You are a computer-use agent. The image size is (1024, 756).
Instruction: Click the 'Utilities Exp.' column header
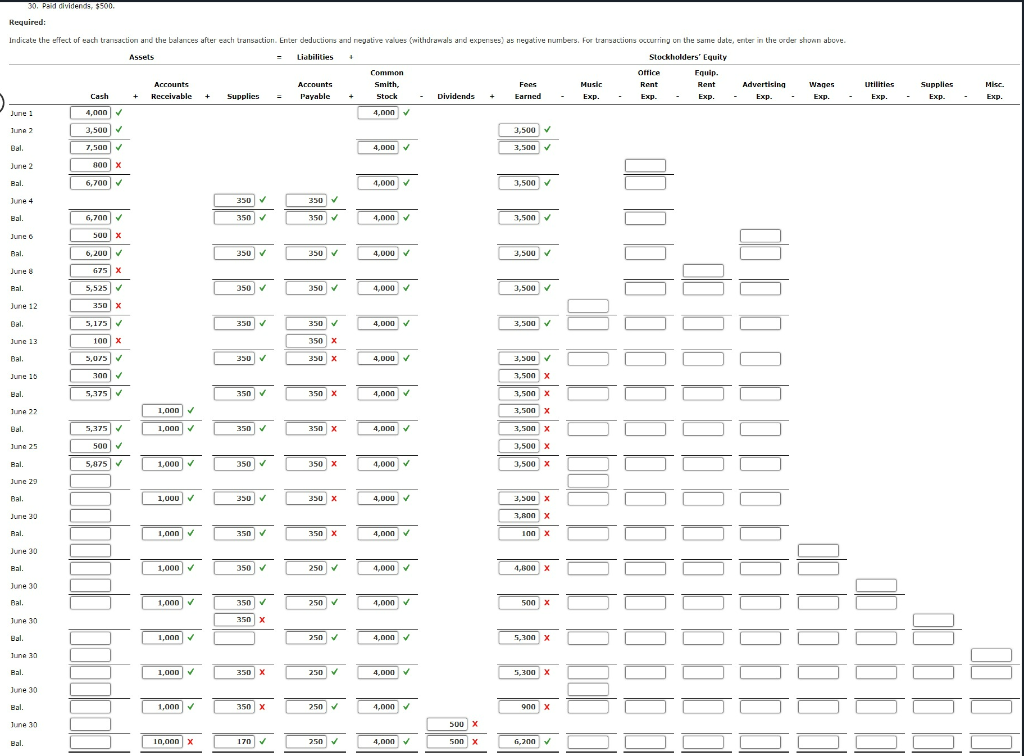879,90
